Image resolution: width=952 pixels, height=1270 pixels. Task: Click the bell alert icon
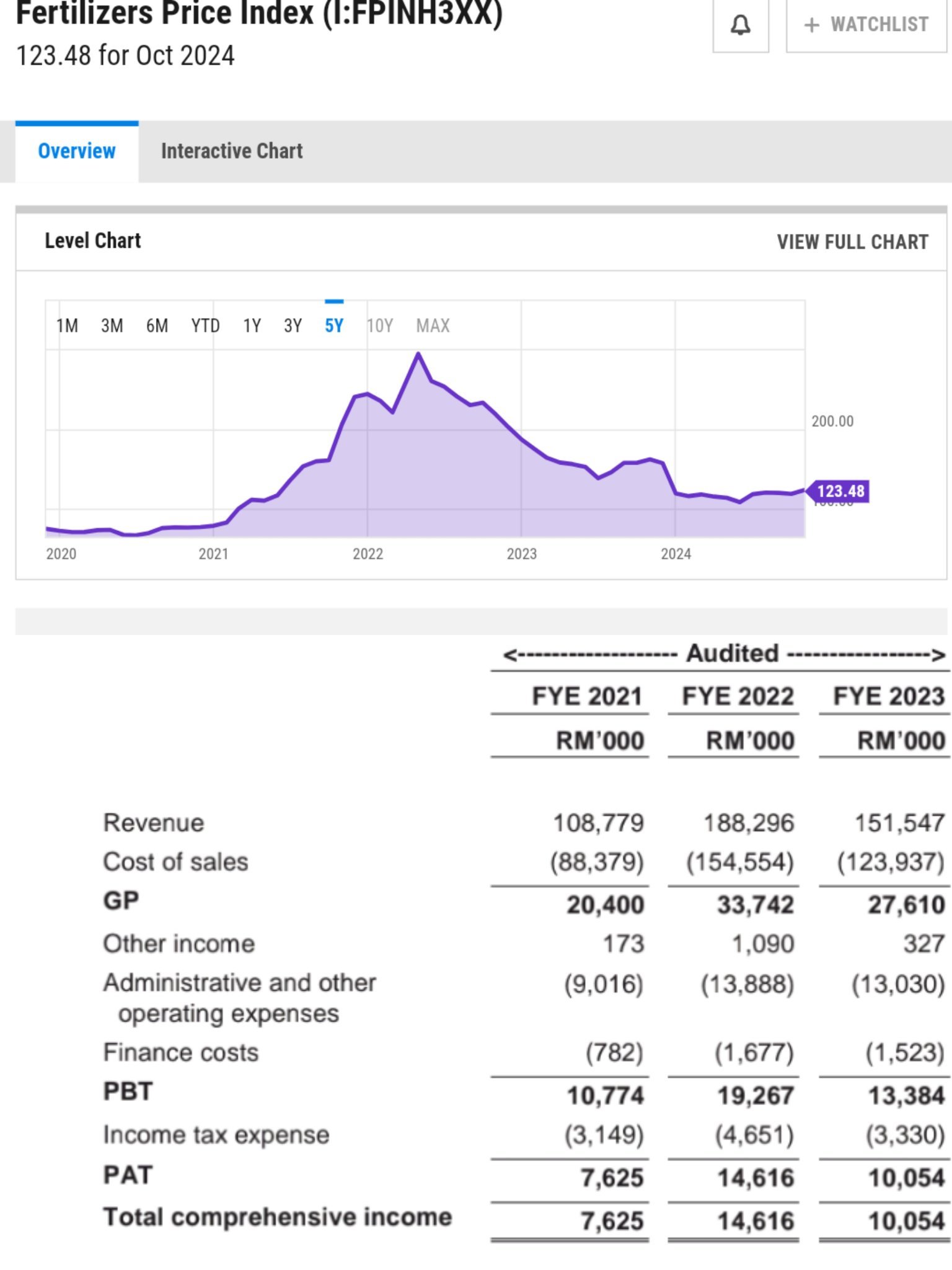741,25
